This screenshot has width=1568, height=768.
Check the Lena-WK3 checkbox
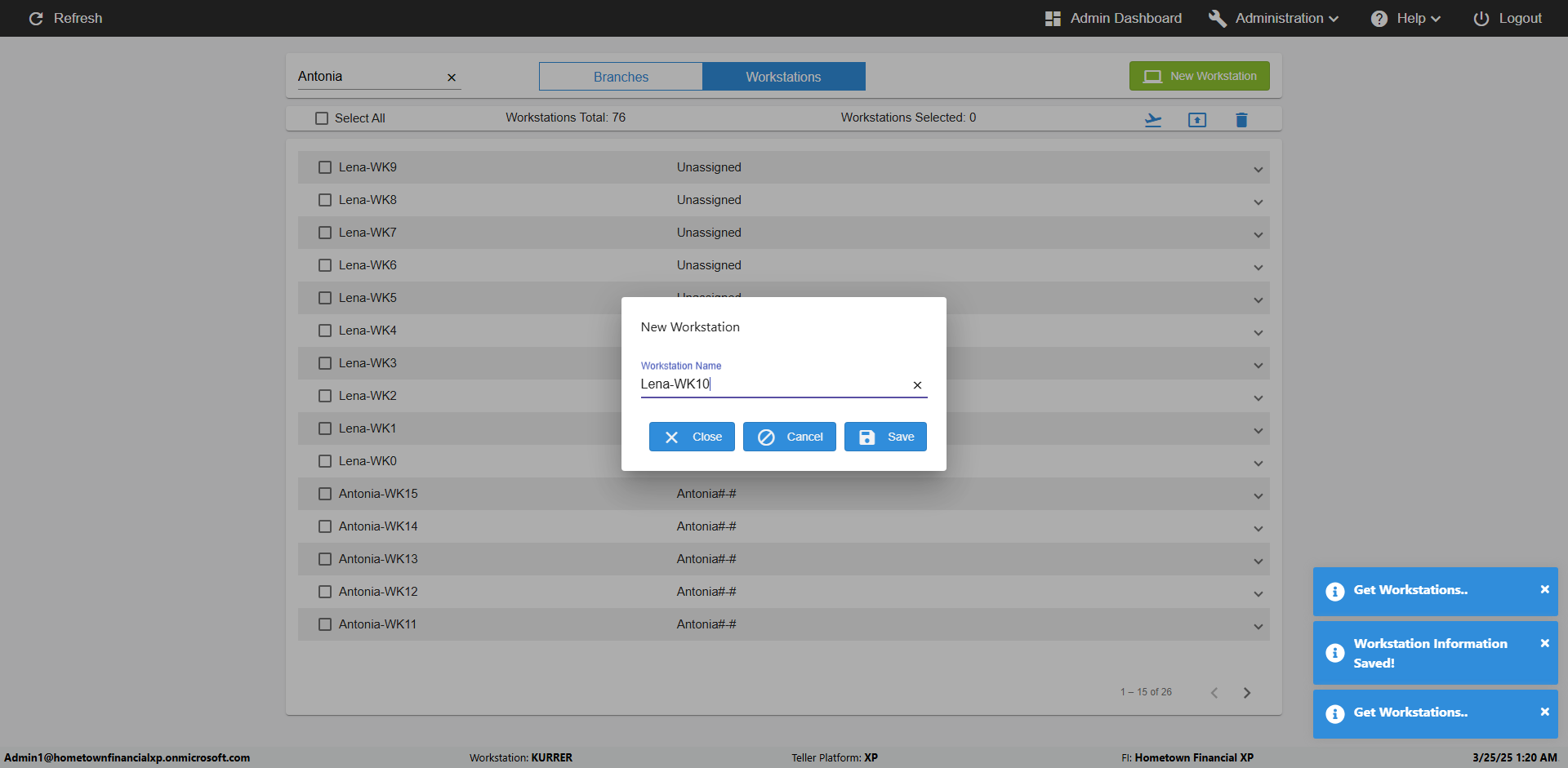tap(325, 363)
